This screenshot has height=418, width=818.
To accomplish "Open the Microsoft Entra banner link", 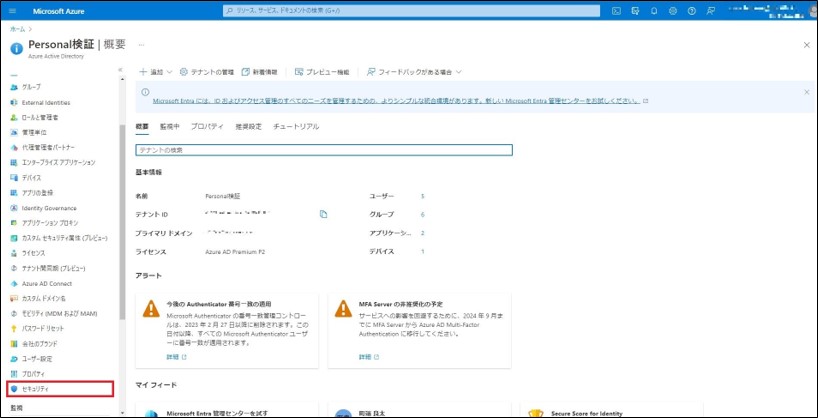I will tap(396, 101).
